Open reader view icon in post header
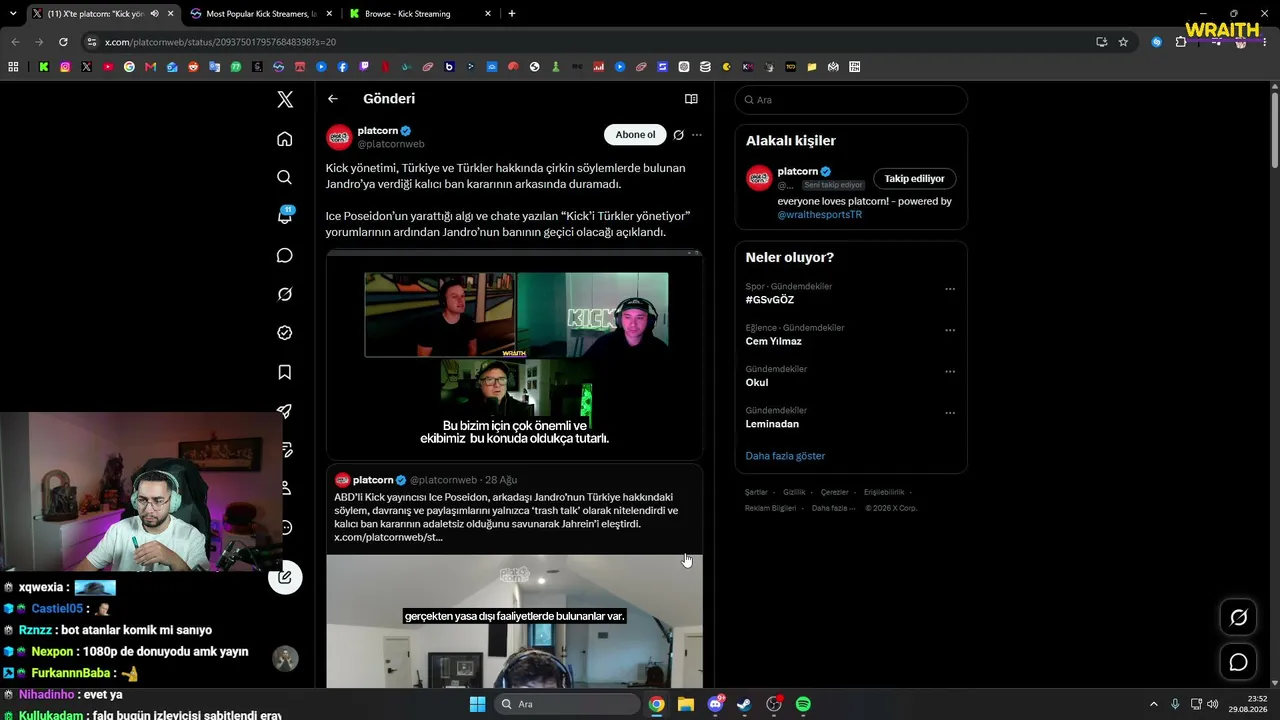The width and height of the screenshot is (1280, 720). point(691,99)
